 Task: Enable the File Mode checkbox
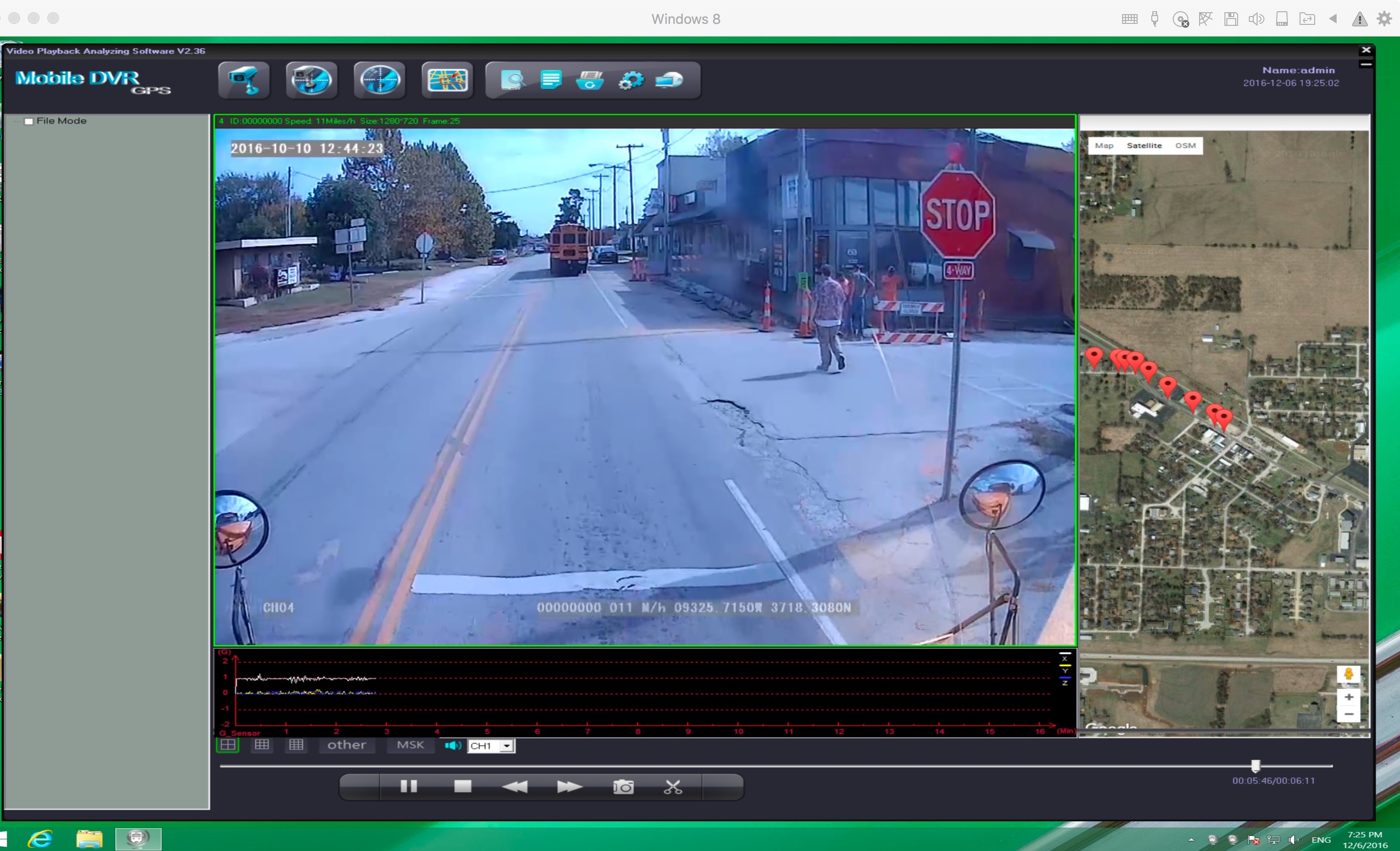pyautogui.click(x=29, y=121)
